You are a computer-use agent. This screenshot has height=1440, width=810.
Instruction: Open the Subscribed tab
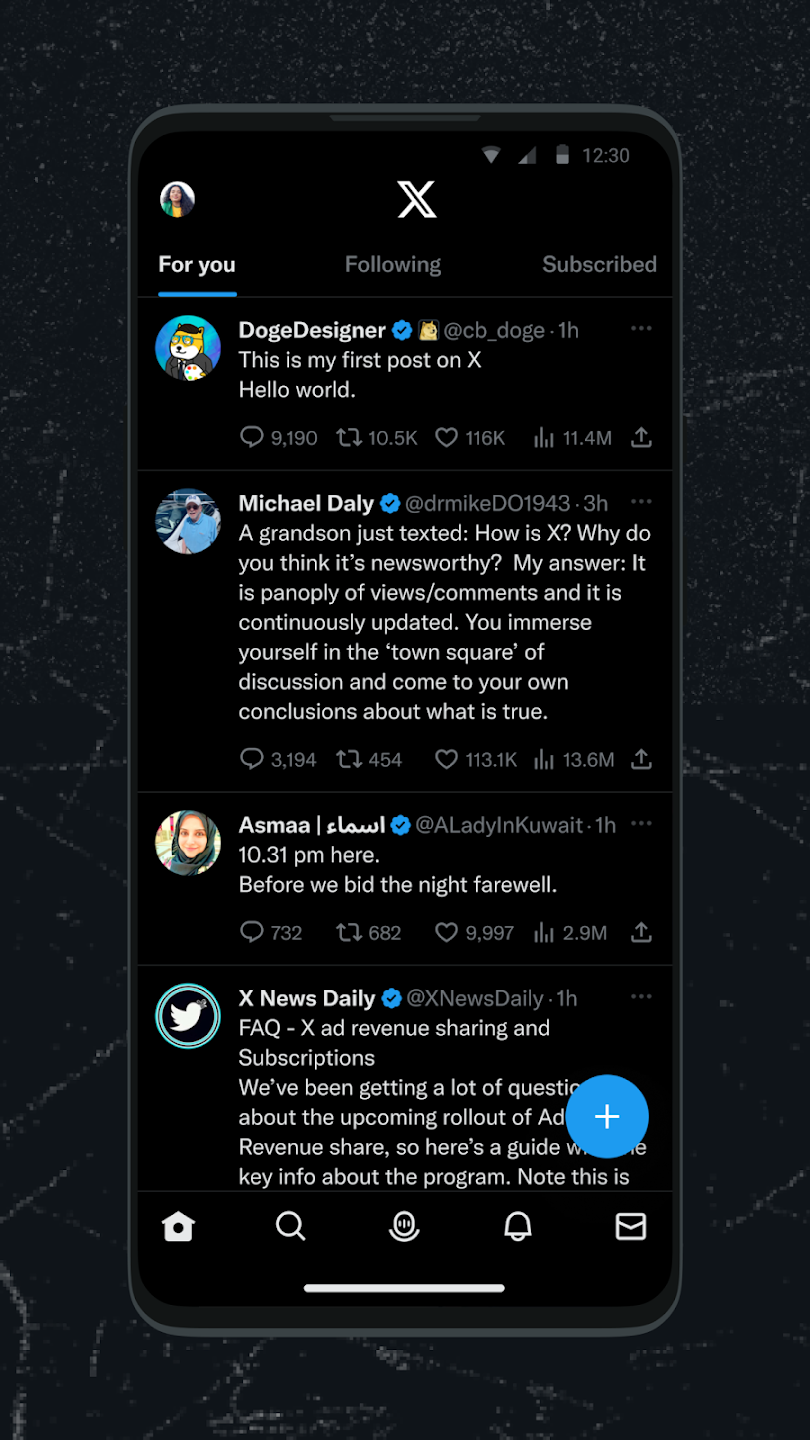pos(599,264)
